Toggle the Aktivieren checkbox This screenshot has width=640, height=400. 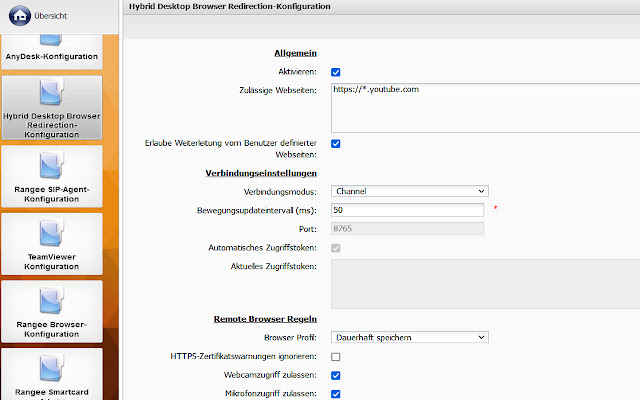336,72
